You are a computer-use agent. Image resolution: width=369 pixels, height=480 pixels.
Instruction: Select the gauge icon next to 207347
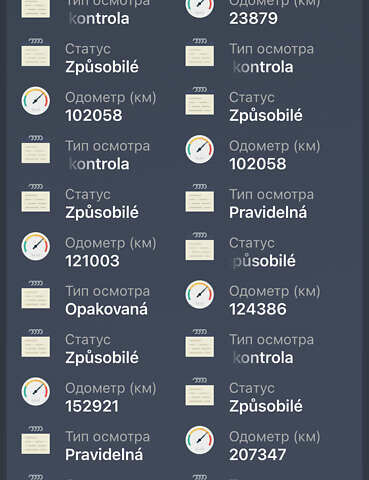point(199,440)
